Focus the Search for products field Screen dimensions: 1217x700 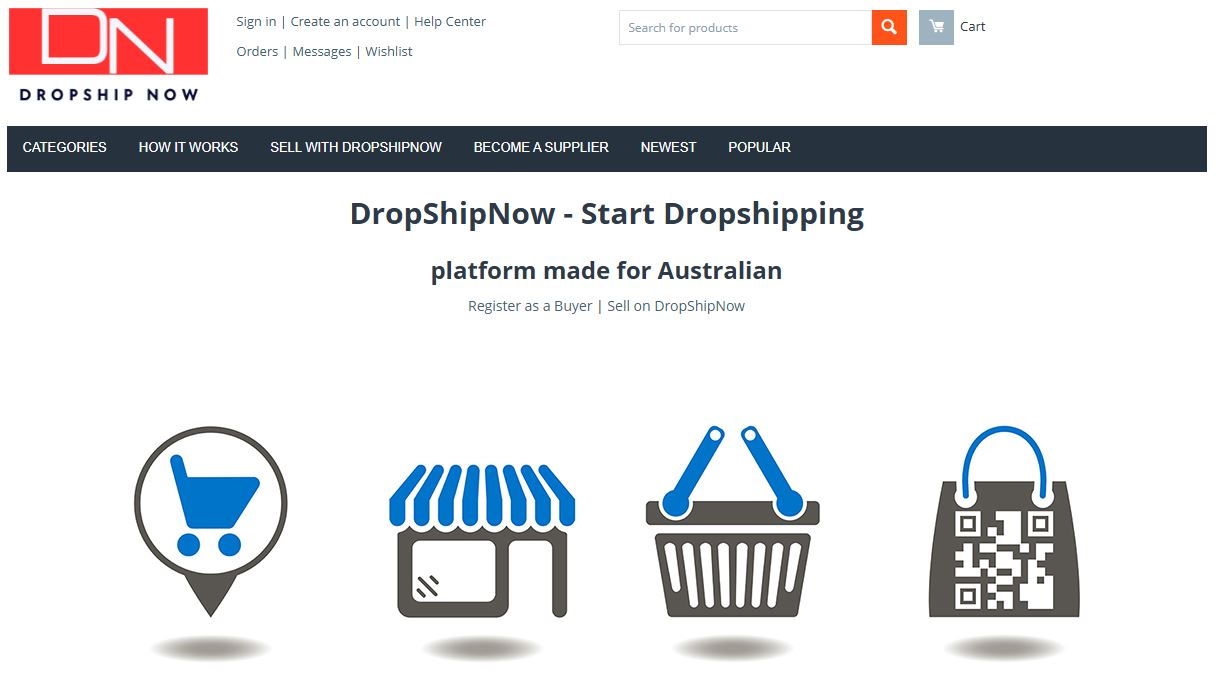745,27
